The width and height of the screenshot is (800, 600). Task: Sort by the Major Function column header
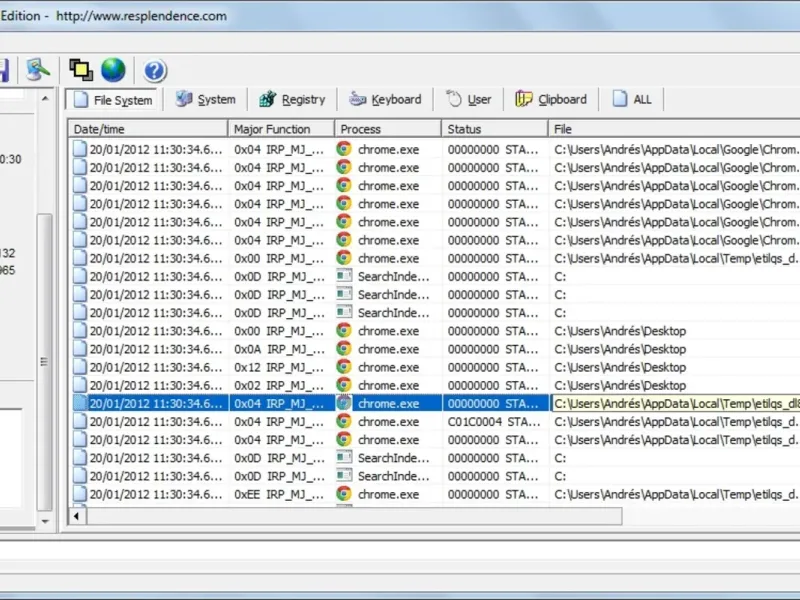tap(281, 129)
